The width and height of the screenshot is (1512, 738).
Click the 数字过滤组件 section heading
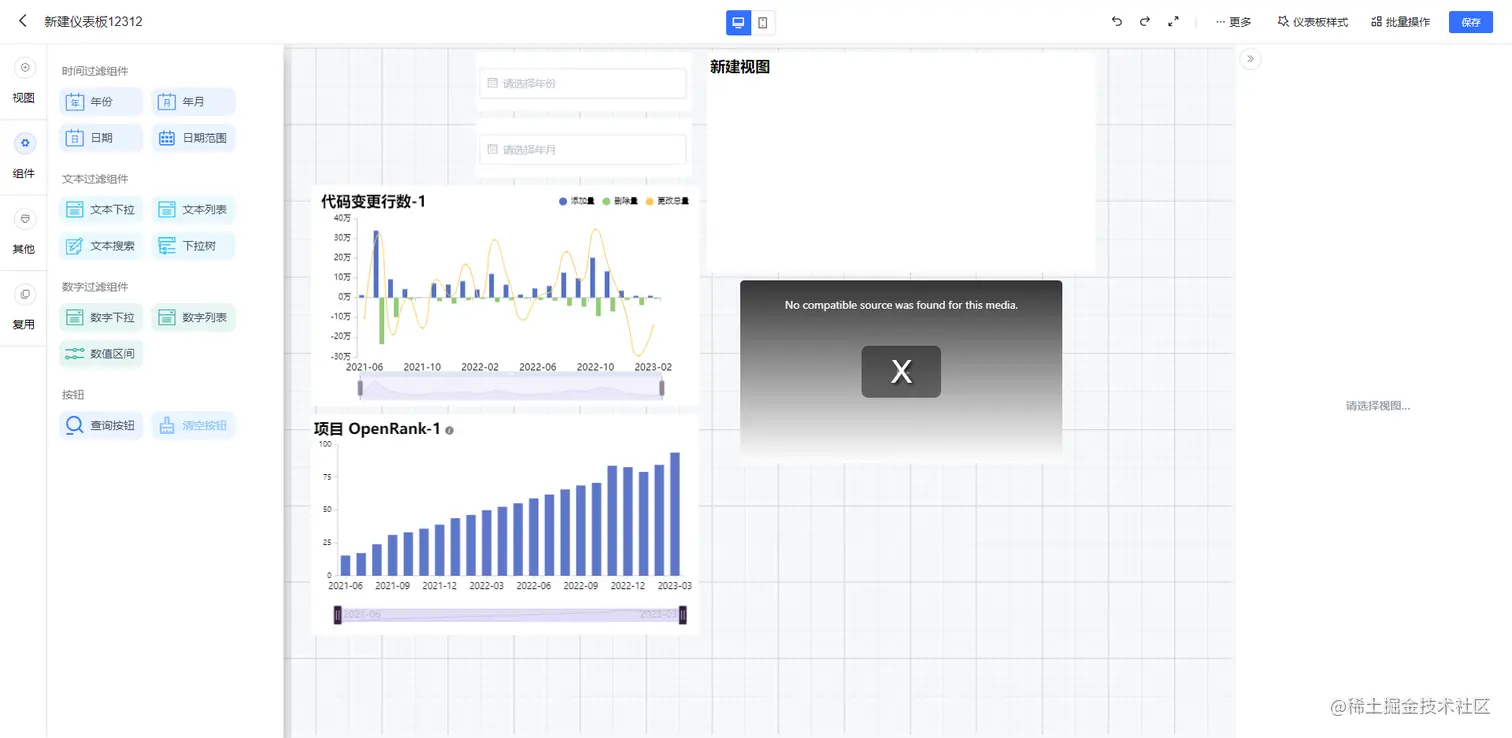tap(95, 287)
